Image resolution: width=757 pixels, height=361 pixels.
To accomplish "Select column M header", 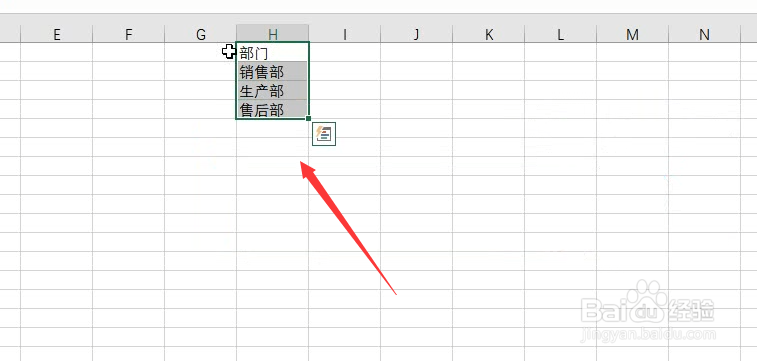I will [632, 34].
